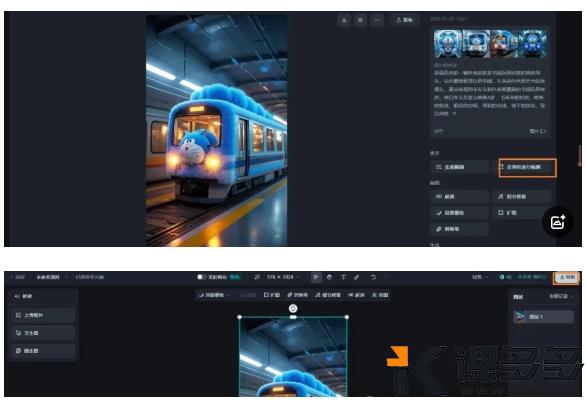The height and width of the screenshot is (403, 586).
Task: Select the pointer selection tool
Action: 316,277
